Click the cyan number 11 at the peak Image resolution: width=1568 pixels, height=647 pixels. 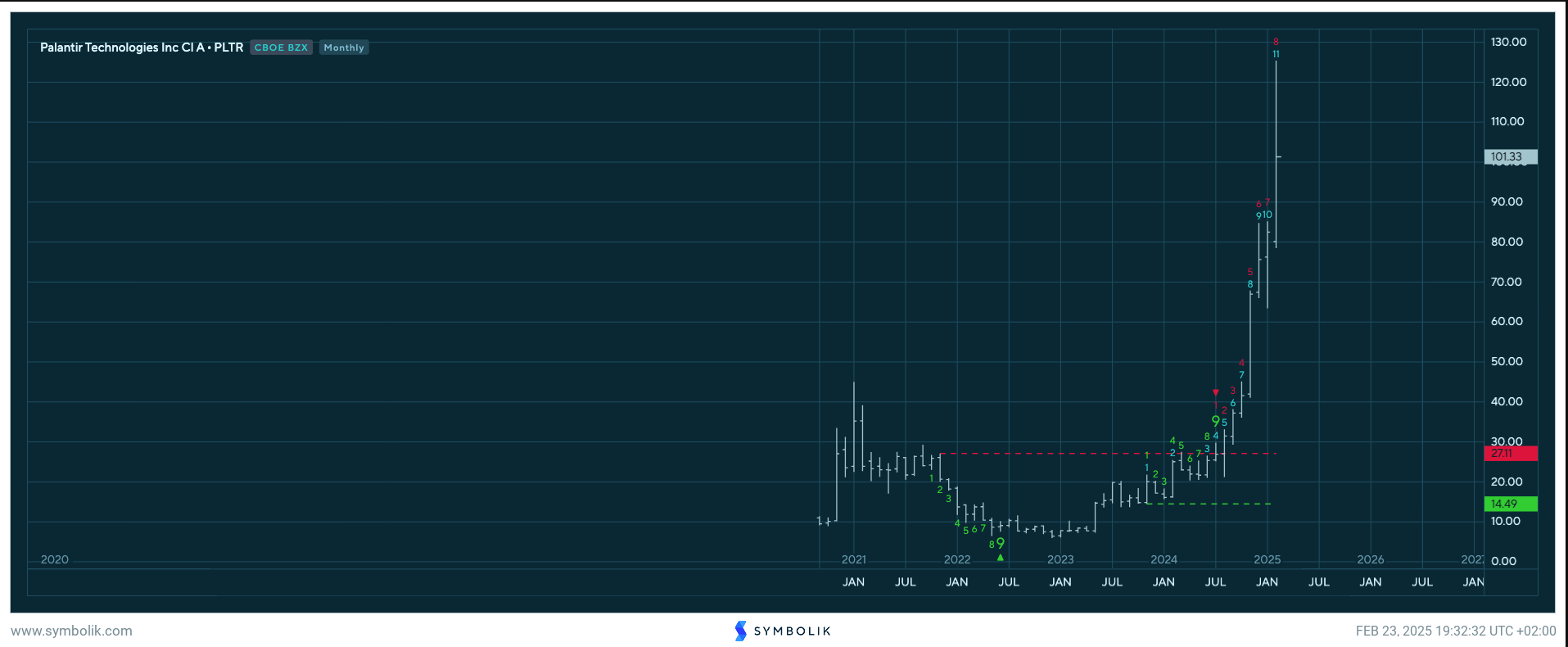1276,54
